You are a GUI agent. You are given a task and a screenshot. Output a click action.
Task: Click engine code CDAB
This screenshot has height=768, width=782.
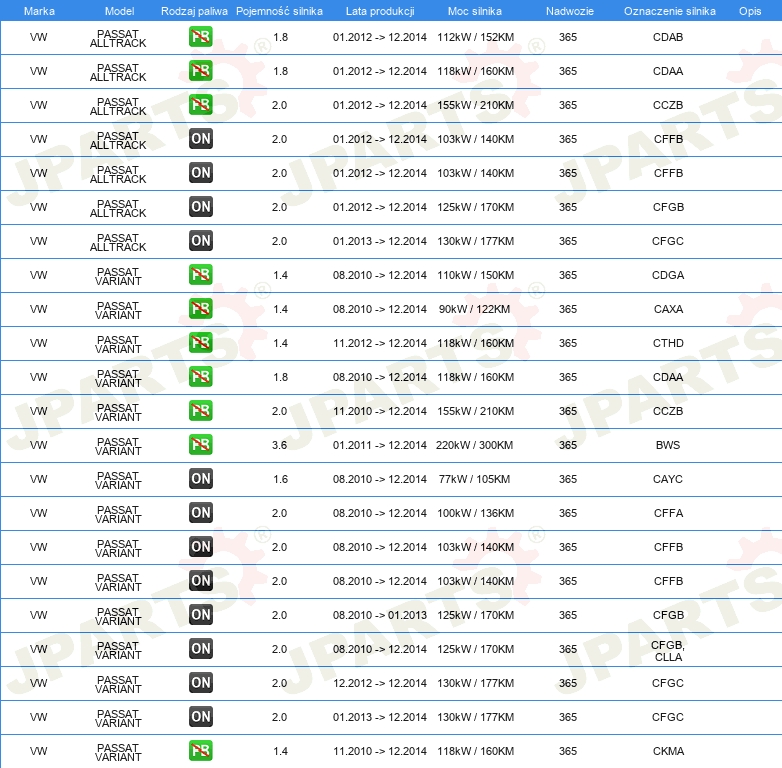(668, 37)
